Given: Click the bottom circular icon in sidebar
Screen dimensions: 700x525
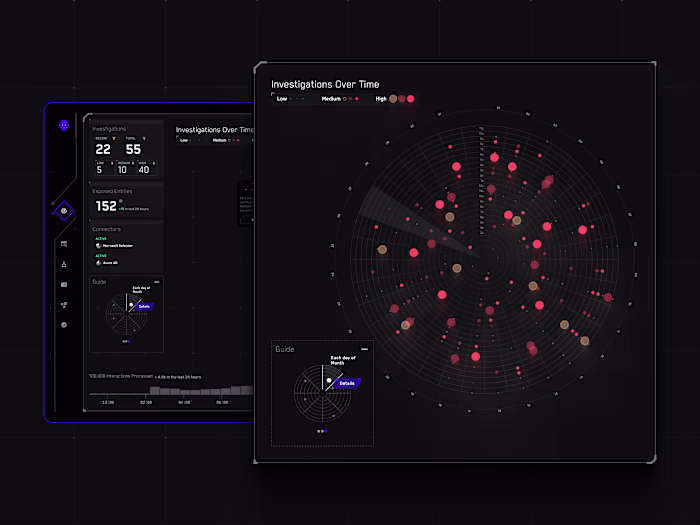Looking at the screenshot, I should click(64, 325).
